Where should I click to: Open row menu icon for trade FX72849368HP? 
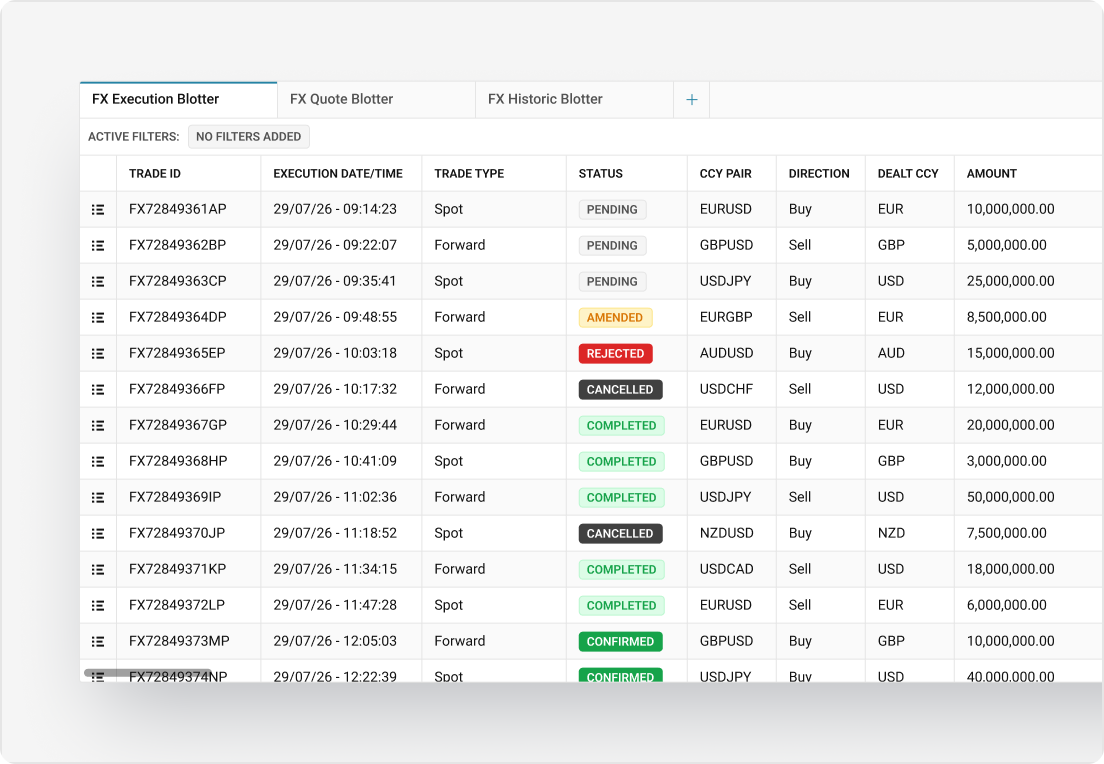pos(98,461)
